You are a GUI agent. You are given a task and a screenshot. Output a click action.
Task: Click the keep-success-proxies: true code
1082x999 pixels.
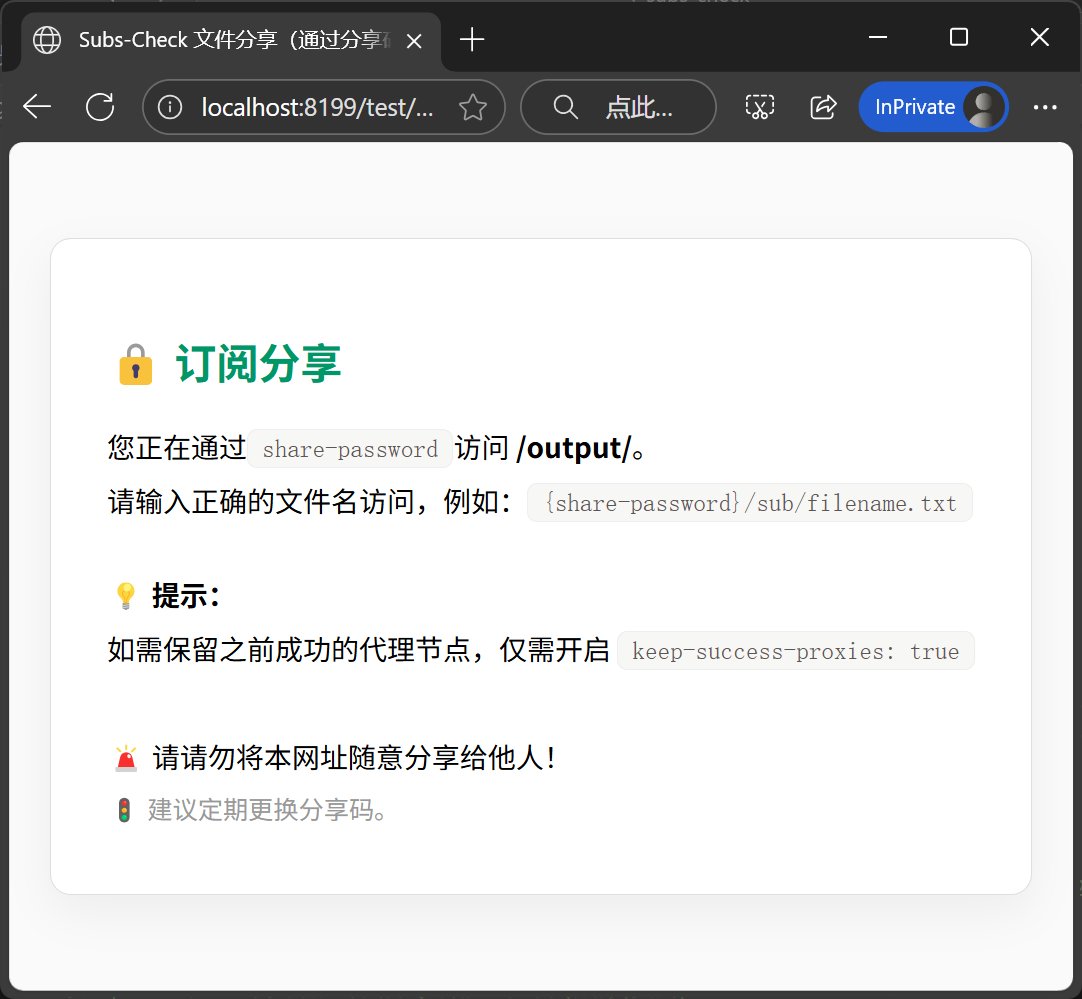[x=796, y=651]
